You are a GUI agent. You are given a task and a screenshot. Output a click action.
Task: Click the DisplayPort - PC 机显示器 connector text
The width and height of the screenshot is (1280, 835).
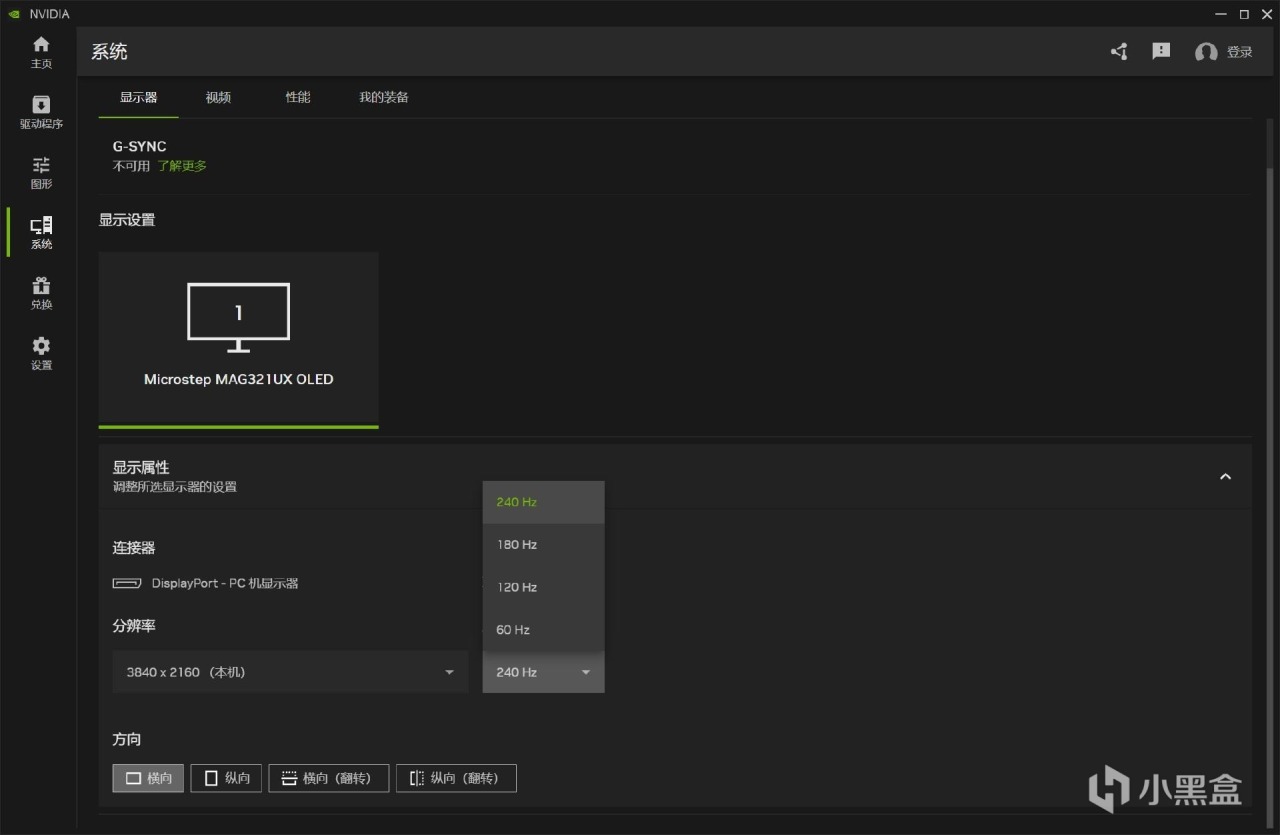[225, 583]
